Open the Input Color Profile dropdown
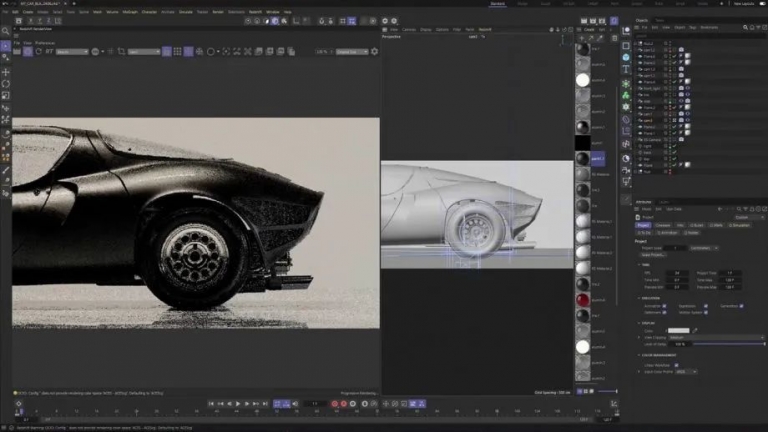The height and width of the screenshot is (432, 768). pos(686,371)
